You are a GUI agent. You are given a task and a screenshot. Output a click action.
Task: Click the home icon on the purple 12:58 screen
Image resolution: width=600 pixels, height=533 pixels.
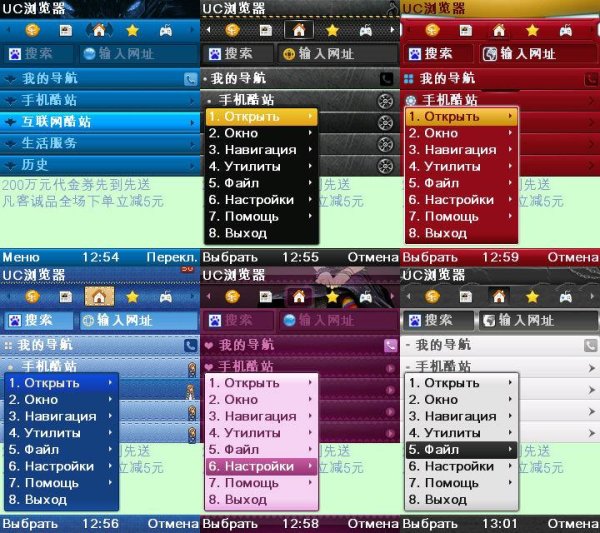(x=299, y=296)
